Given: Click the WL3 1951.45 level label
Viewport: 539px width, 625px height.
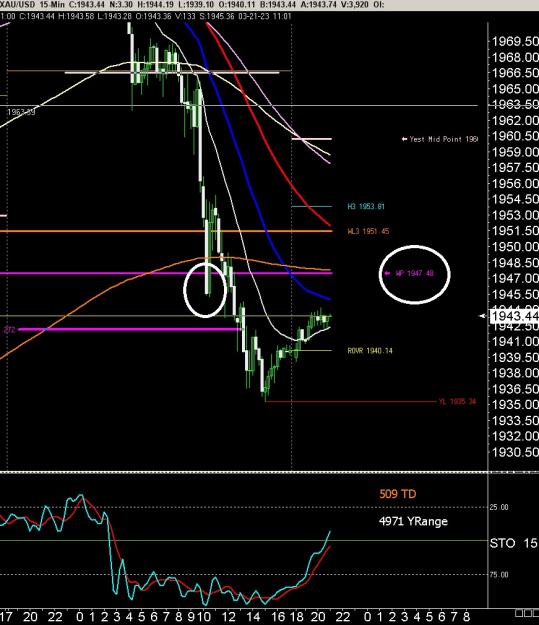Looking at the screenshot, I should pos(368,231).
